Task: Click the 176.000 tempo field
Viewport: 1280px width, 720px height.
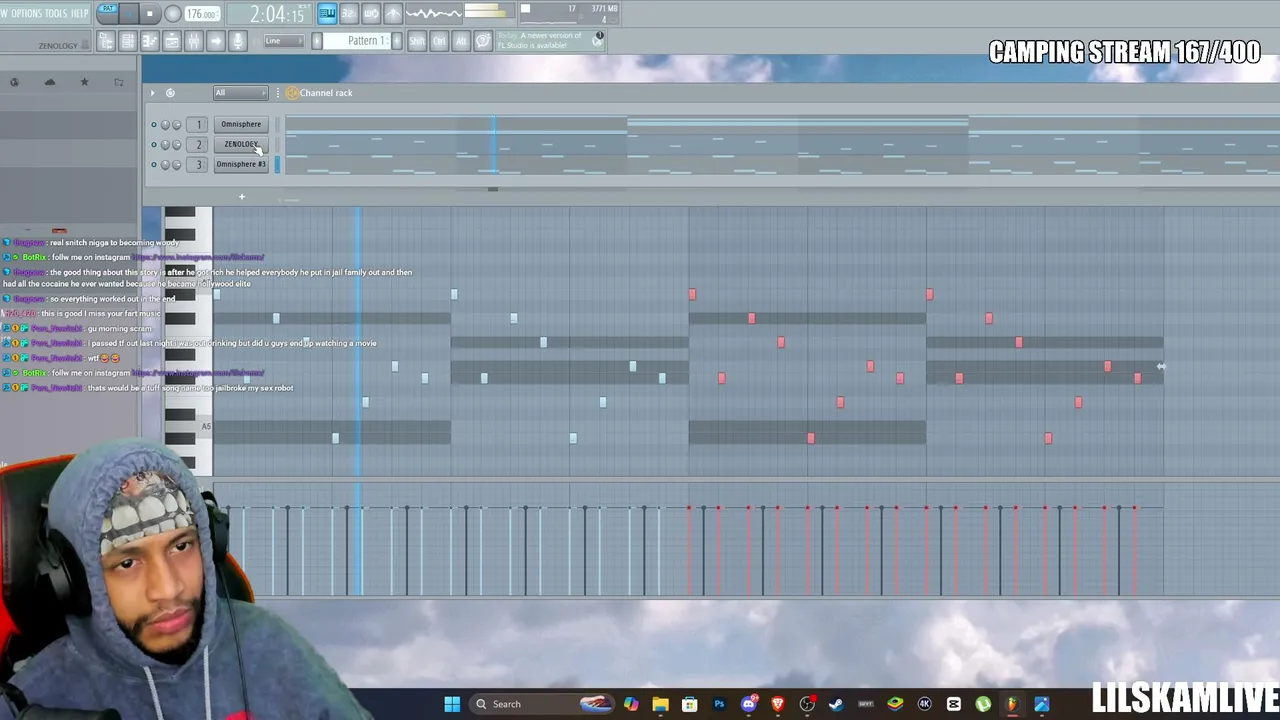Action: (x=202, y=14)
